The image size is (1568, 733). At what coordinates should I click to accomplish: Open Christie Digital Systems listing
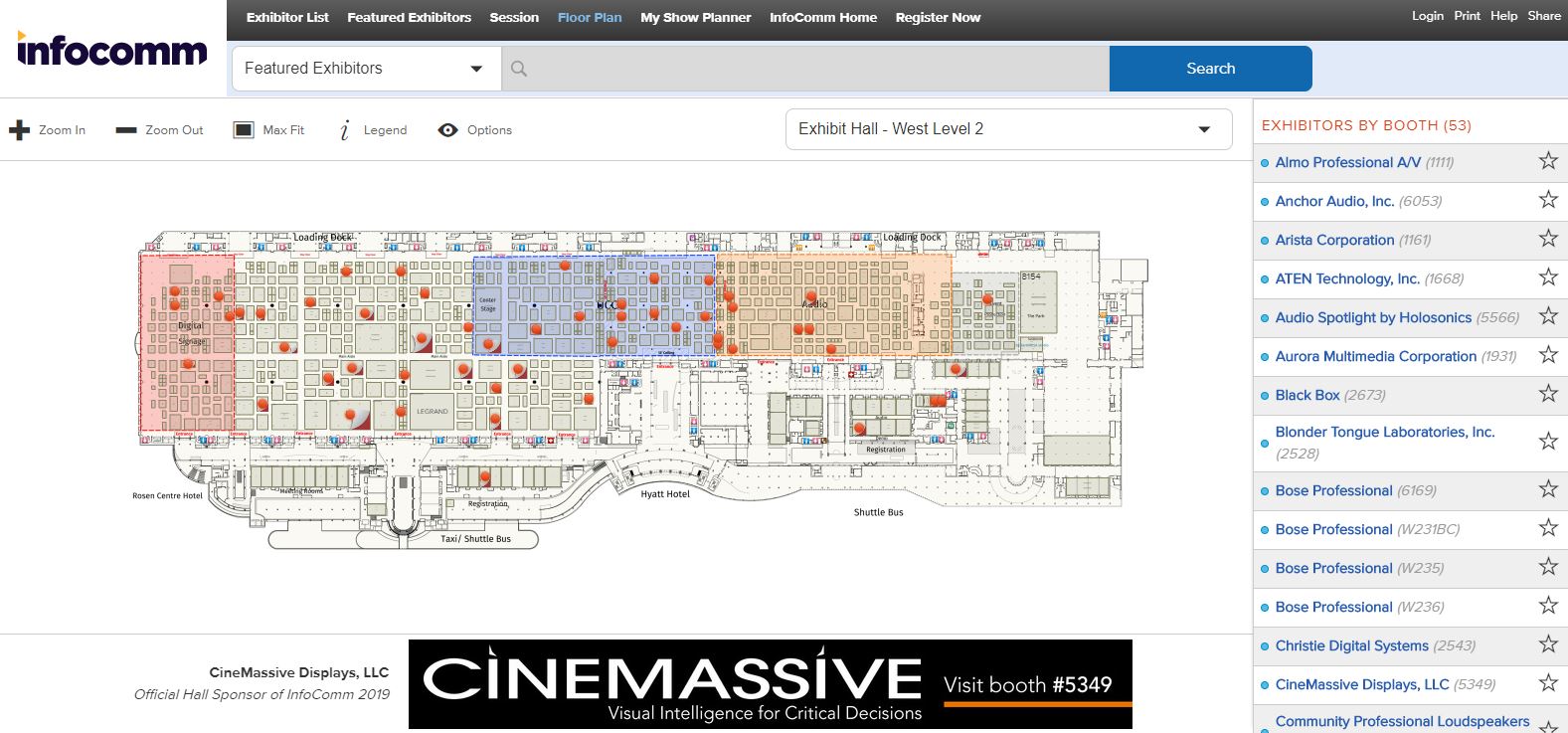[1352, 645]
